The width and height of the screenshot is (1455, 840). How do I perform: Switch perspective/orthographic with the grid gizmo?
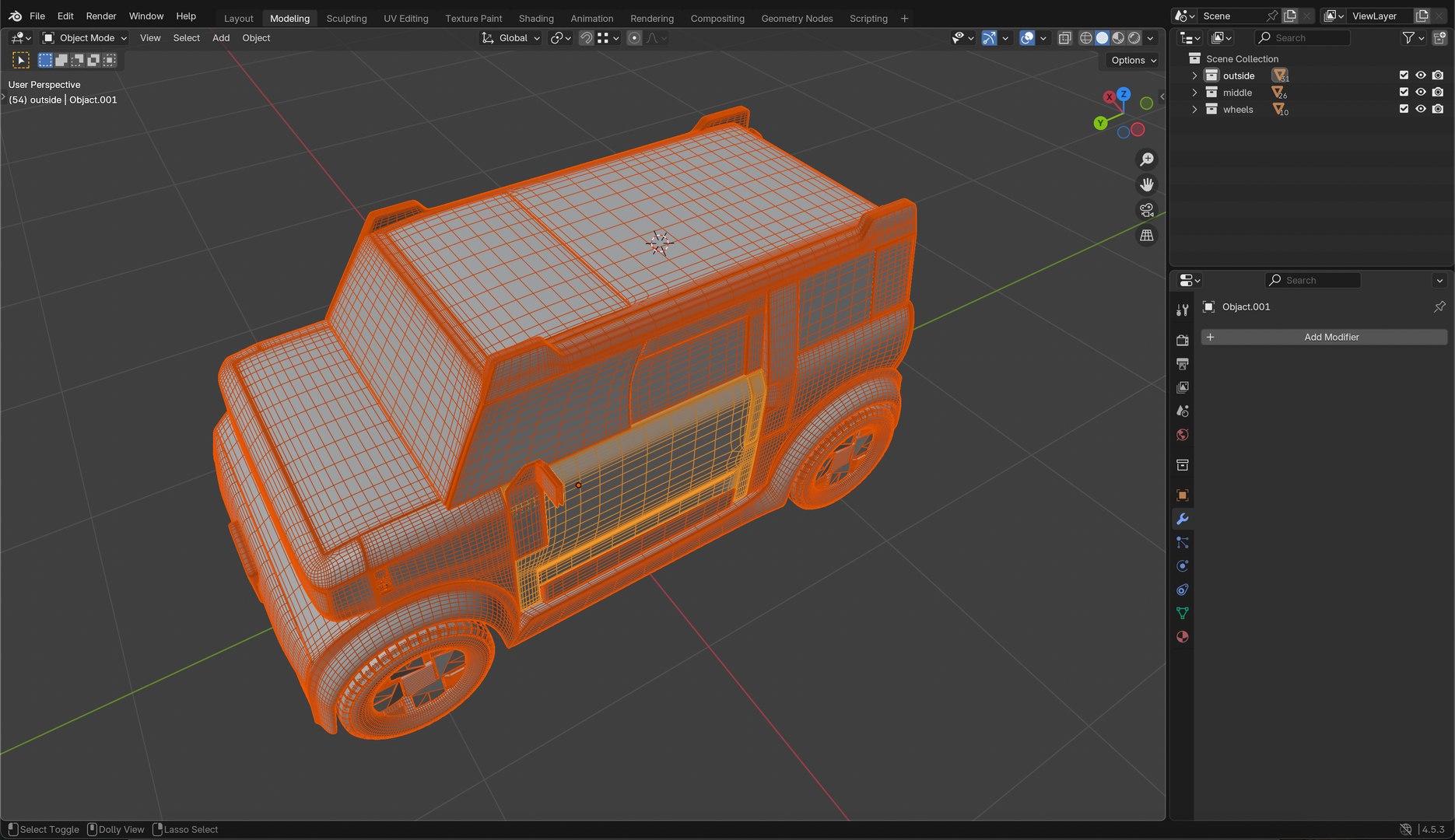click(1147, 235)
